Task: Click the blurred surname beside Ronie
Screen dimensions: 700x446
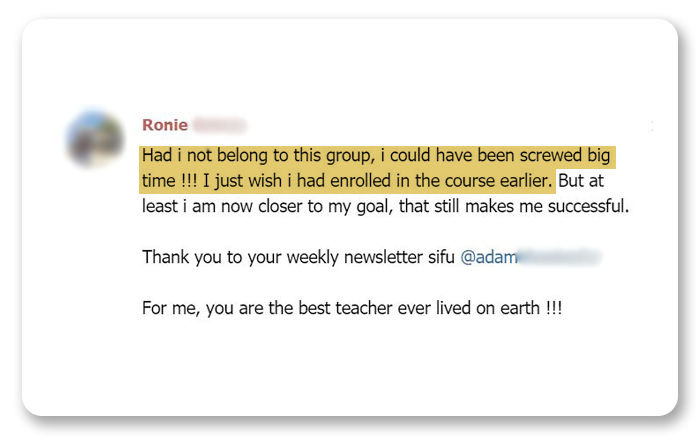Action: pyautogui.click(x=220, y=125)
